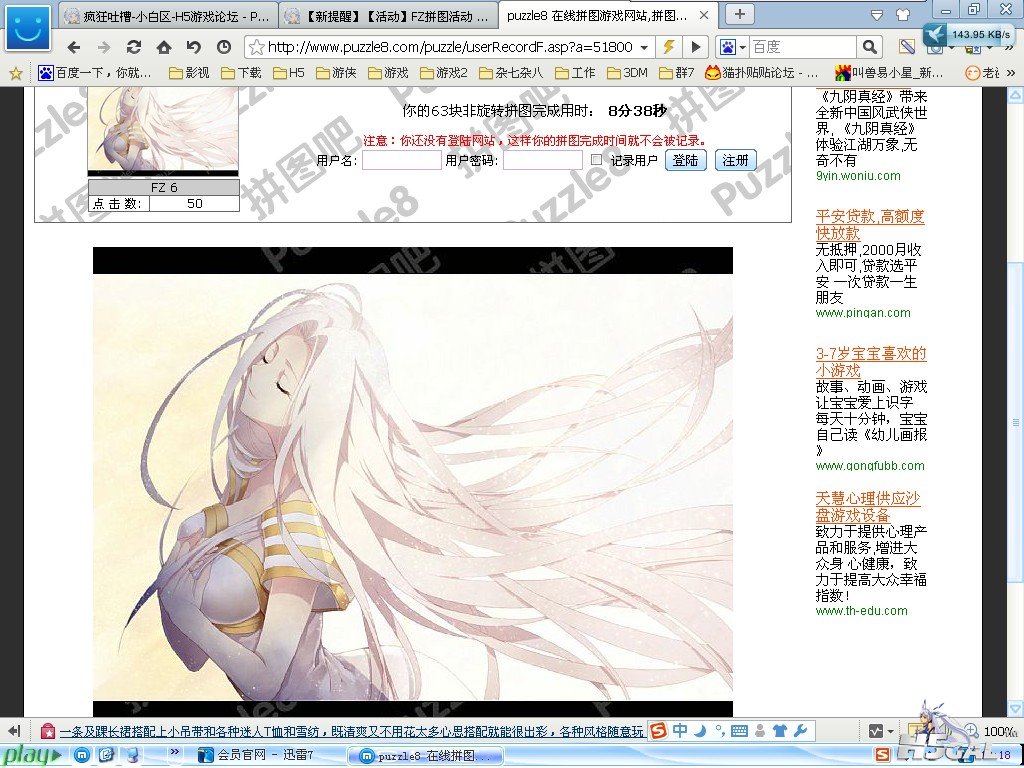
Task: Close the puzzle8 tab
Action: click(704, 15)
